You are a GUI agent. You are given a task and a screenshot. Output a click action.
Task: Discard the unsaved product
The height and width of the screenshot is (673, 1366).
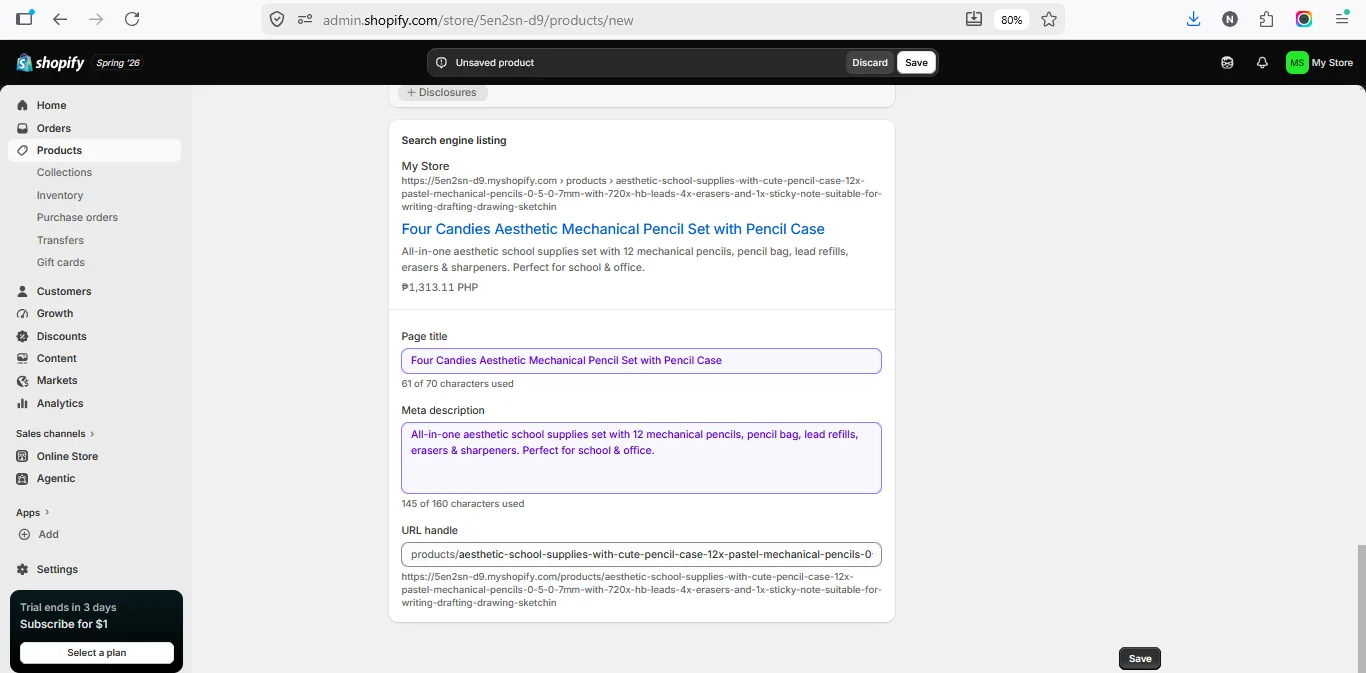tap(869, 62)
